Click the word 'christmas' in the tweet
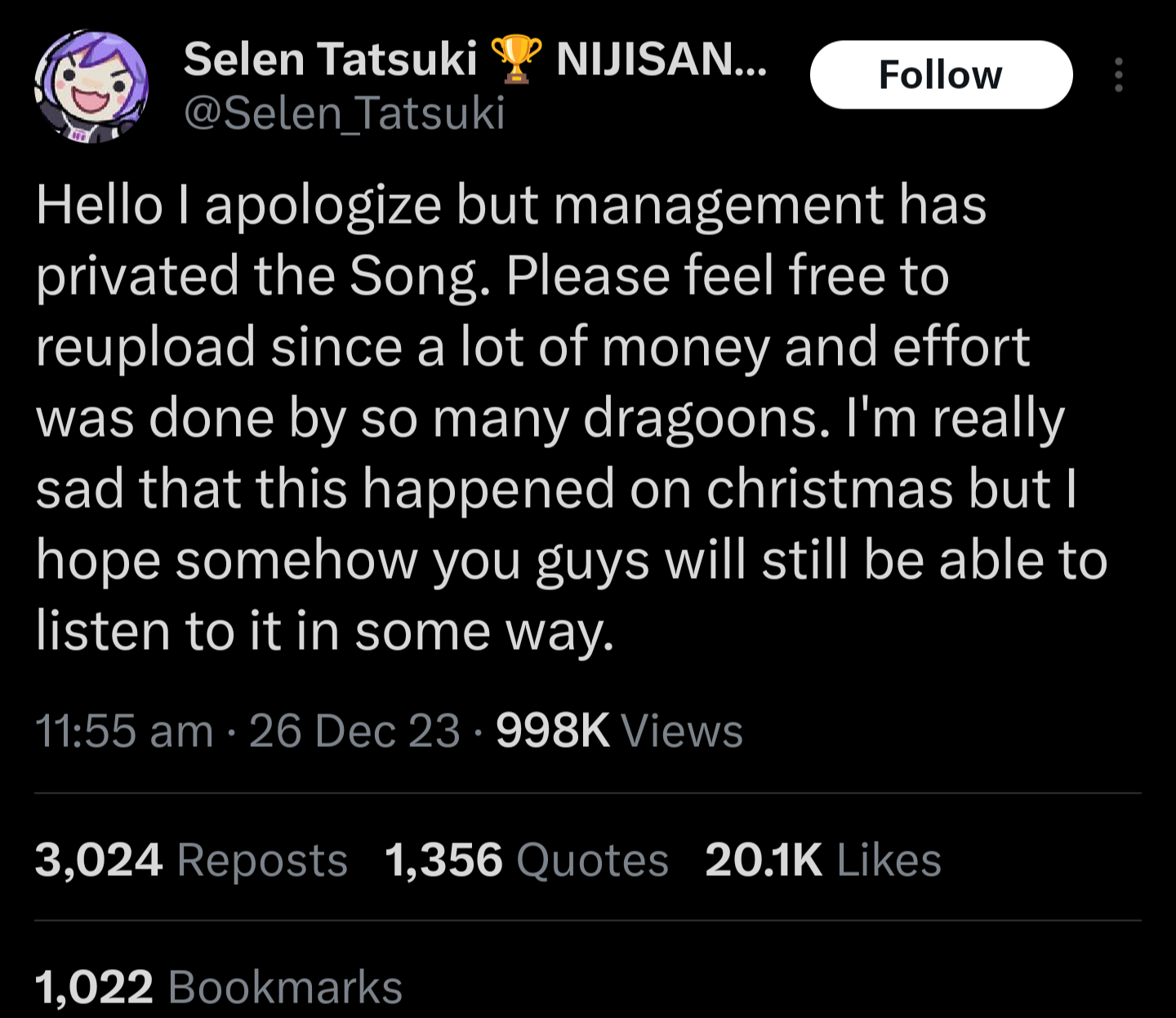The image size is (1176, 1018). pos(829,489)
